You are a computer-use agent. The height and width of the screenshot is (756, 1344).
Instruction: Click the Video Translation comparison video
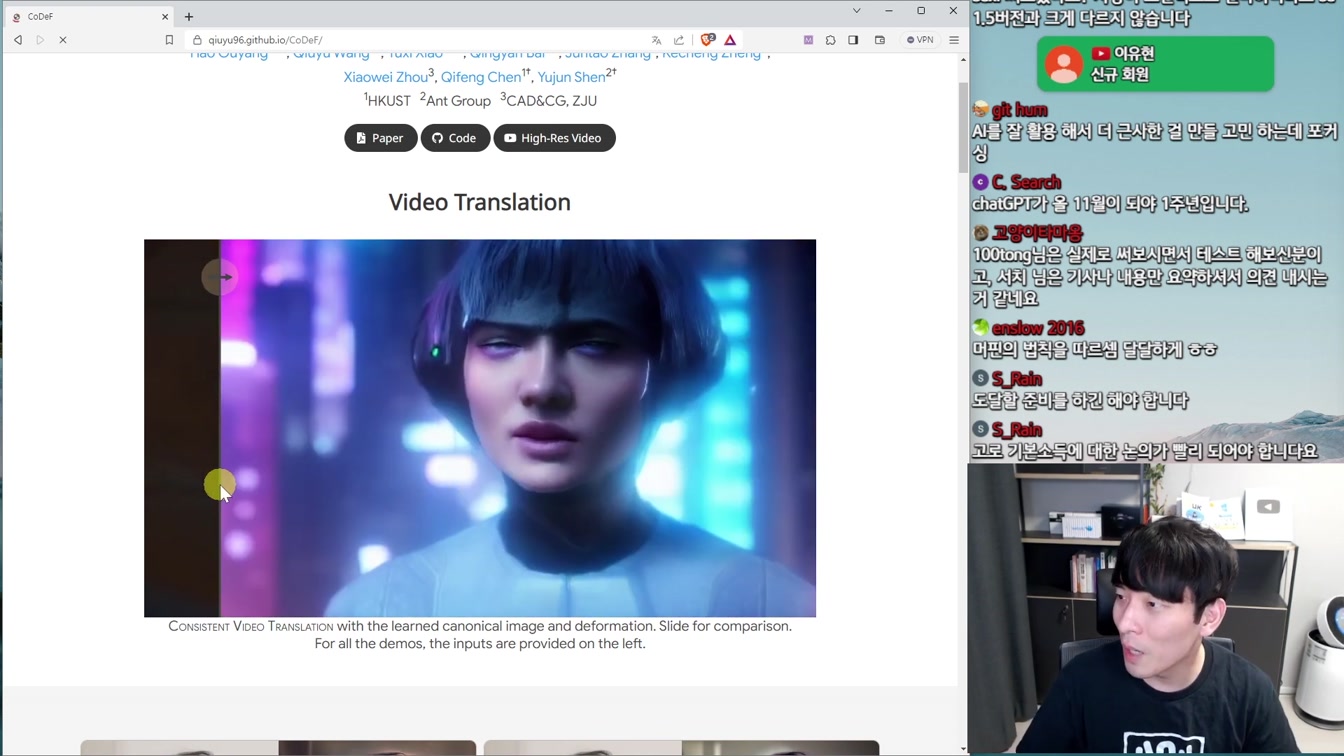[x=480, y=428]
